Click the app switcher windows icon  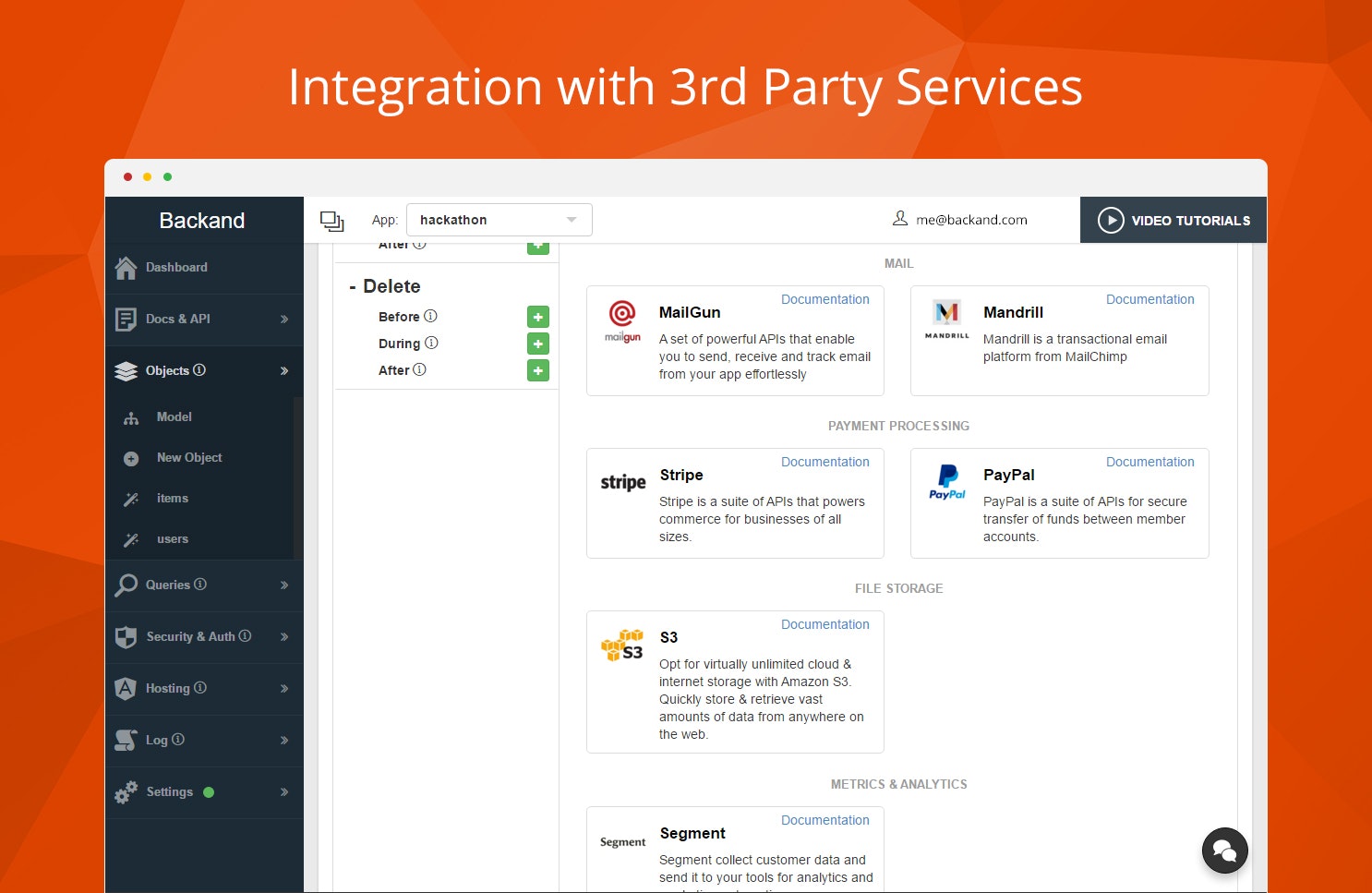click(332, 221)
